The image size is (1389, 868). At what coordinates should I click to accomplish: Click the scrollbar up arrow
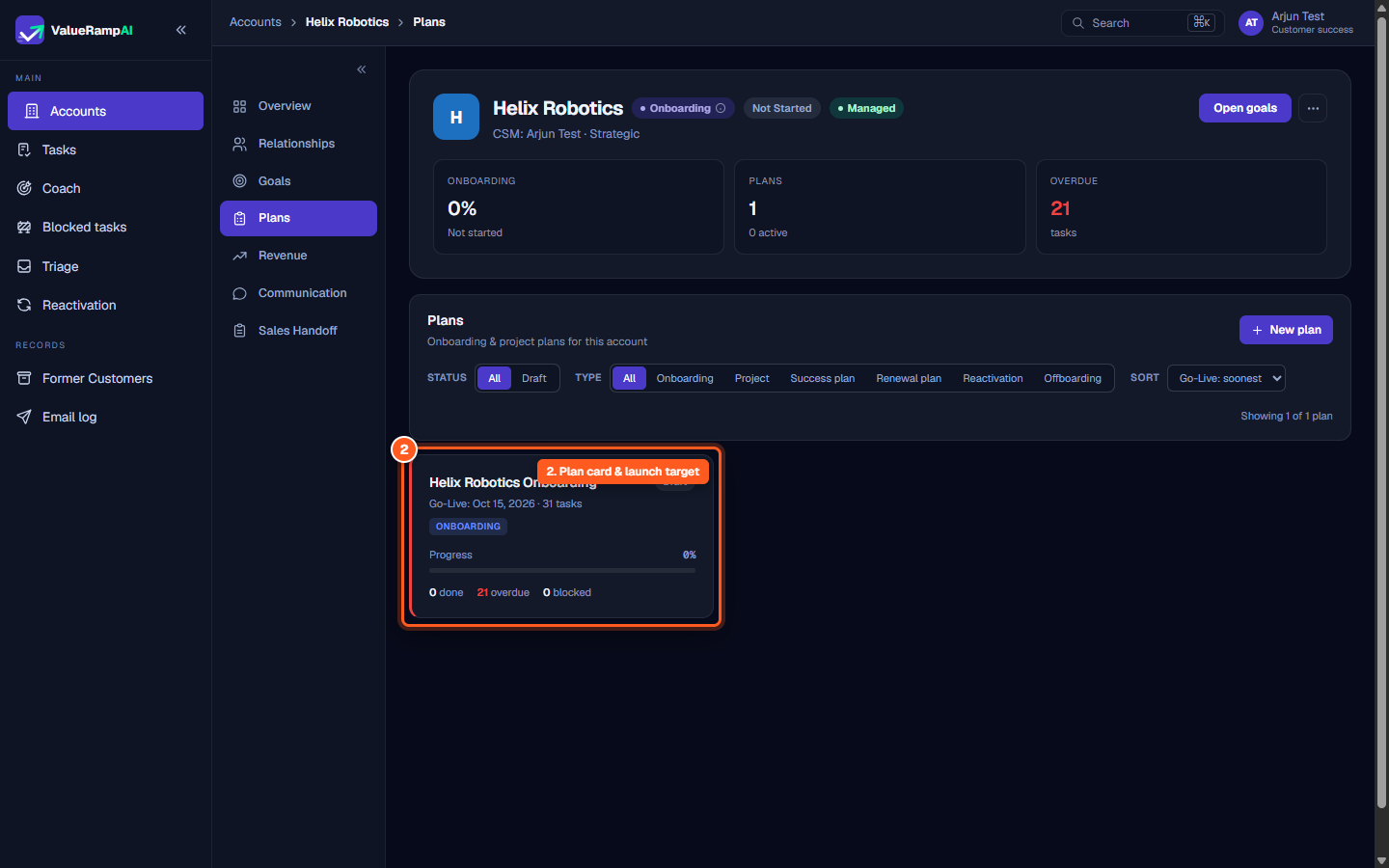pyautogui.click(x=1381, y=7)
